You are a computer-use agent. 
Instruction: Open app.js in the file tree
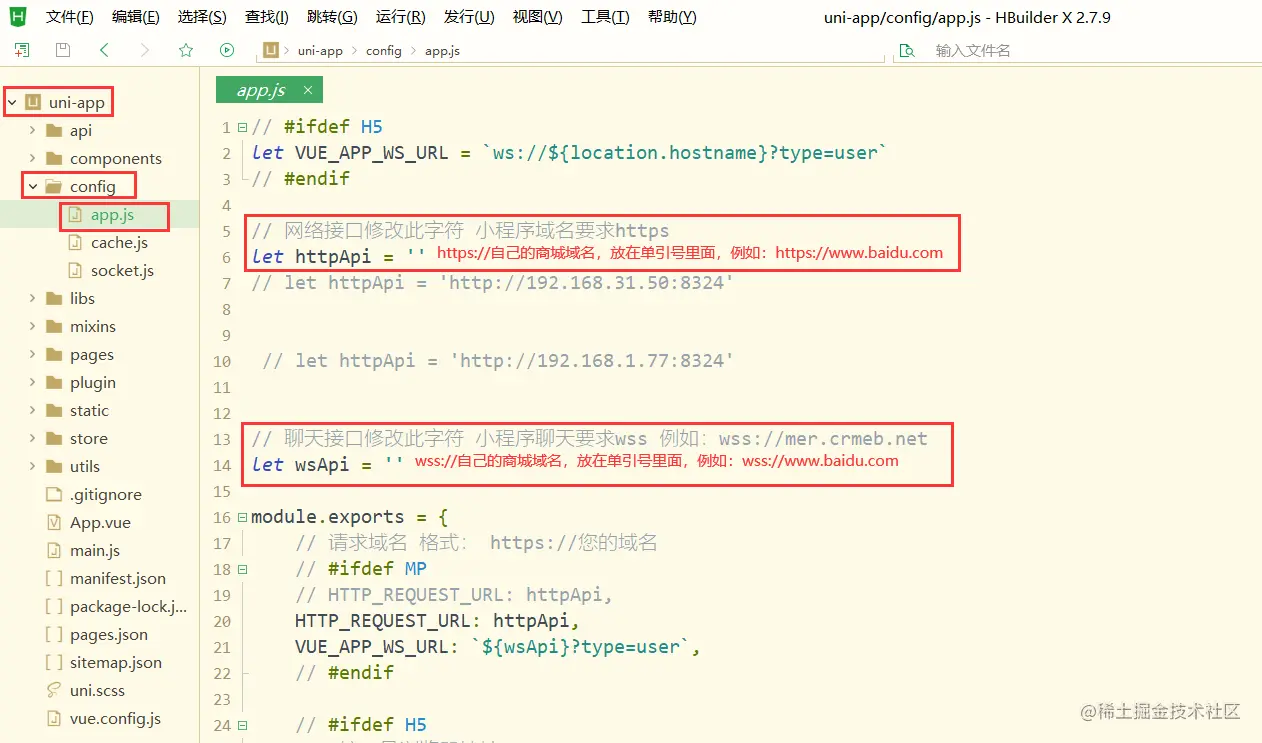tap(112, 214)
